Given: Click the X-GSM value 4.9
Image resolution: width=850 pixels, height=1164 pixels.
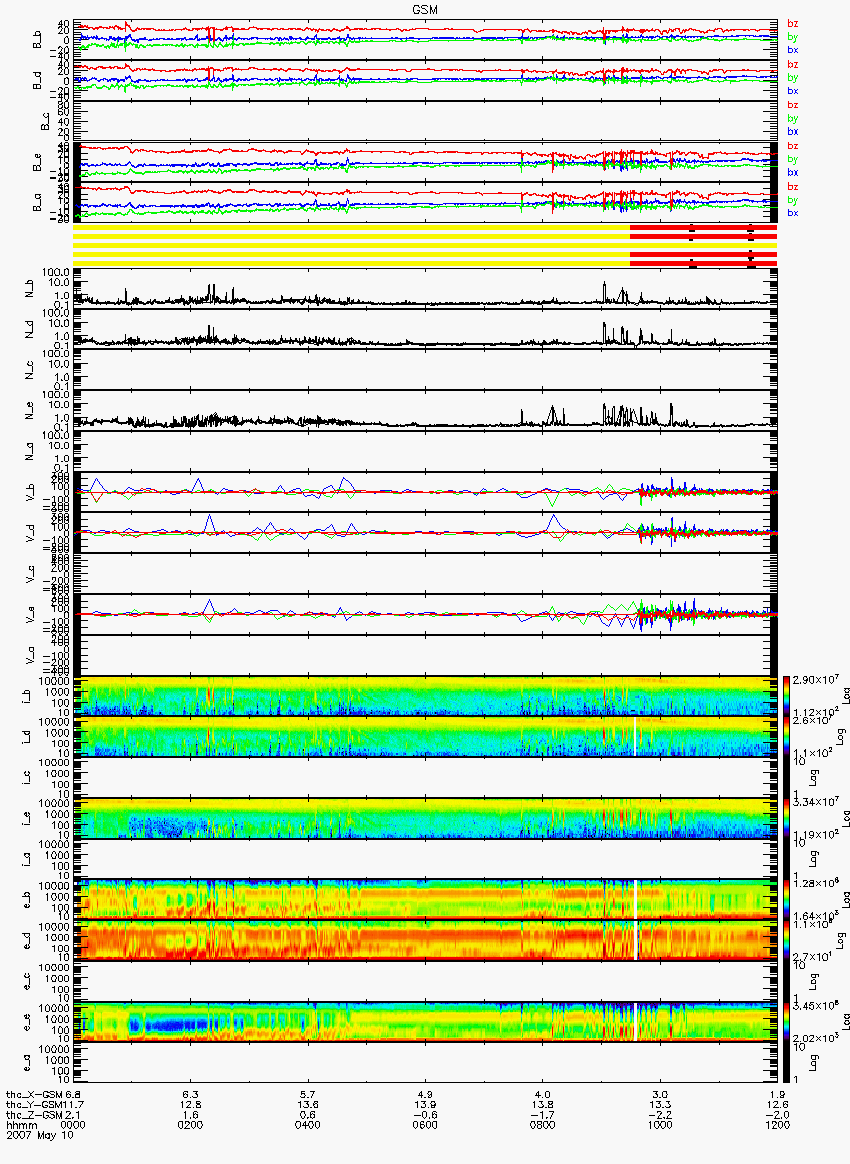Looking at the screenshot, I should (425, 1095).
